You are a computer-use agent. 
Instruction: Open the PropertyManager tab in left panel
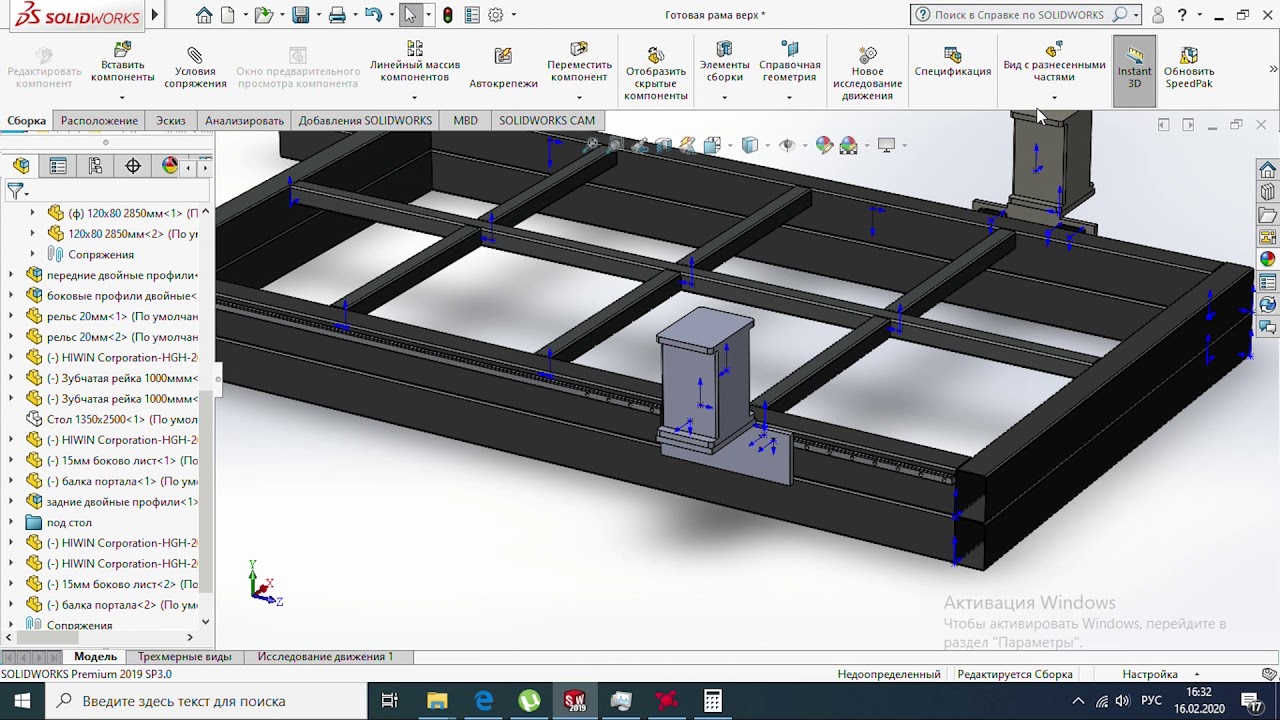tap(58, 166)
